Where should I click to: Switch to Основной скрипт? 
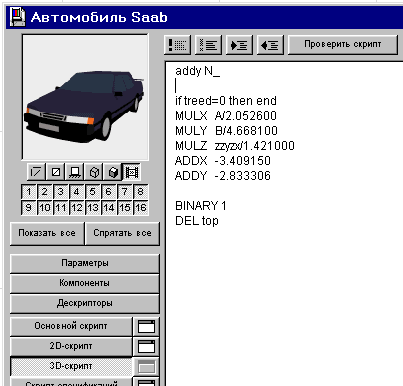click(71, 326)
